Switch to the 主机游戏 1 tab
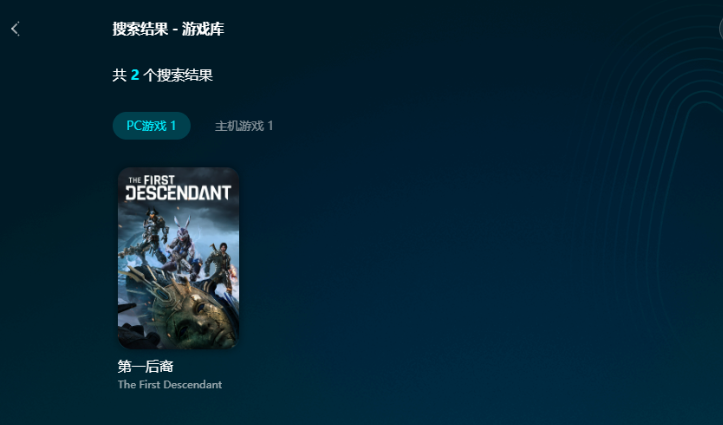The image size is (723, 425). pyautogui.click(x=244, y=126)
